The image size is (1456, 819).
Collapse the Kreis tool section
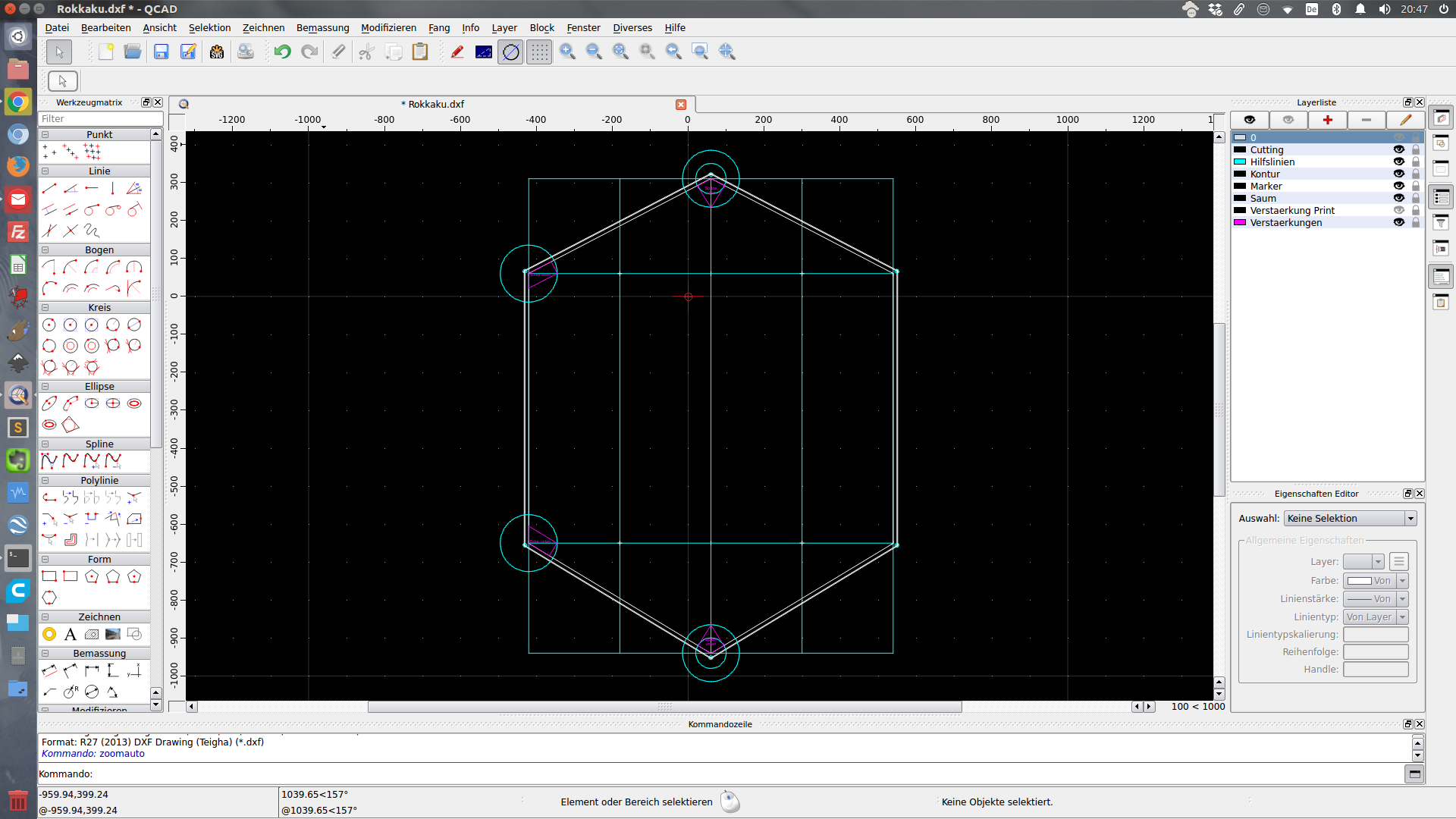pyautogui.click(x=45, y=307)
